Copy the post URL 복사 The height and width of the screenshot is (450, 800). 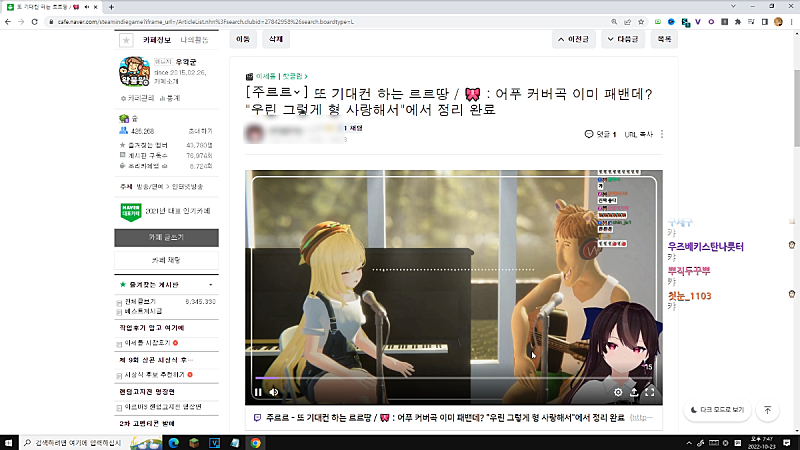pos(638,134)
